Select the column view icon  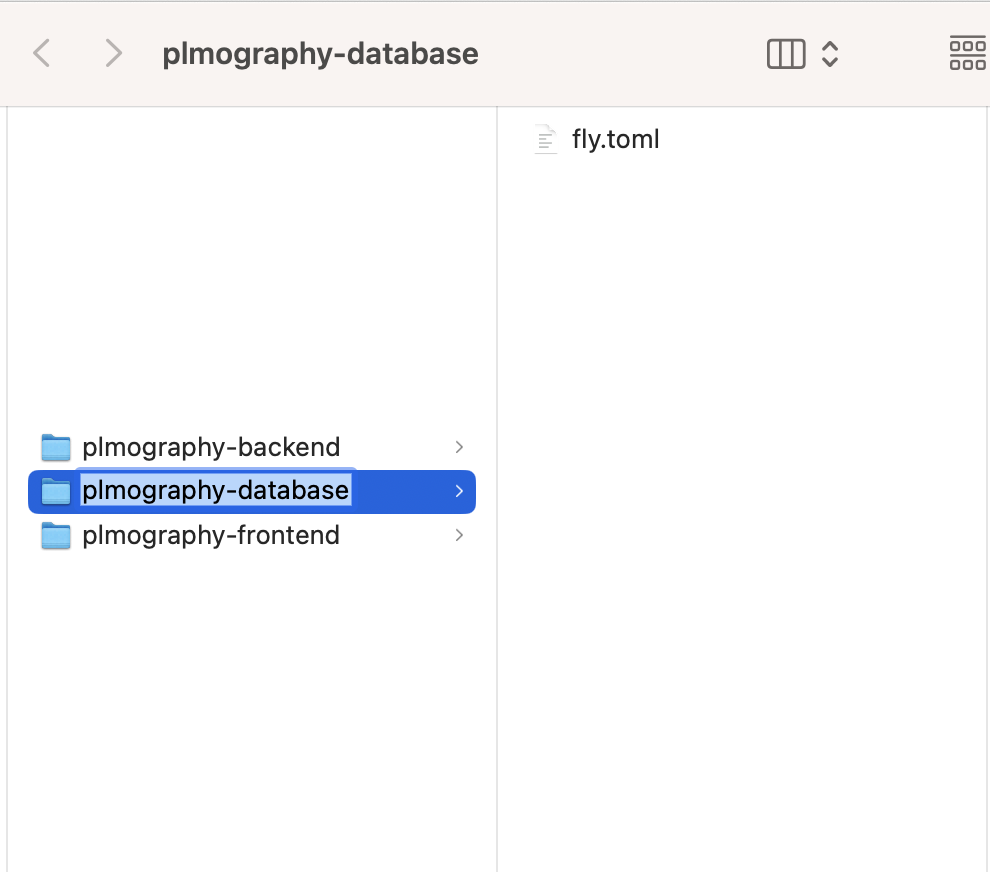[786, 54]
